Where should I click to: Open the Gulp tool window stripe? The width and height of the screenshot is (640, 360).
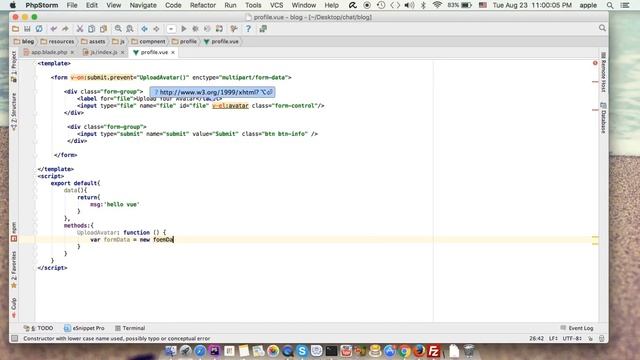[x=14, y=308]
